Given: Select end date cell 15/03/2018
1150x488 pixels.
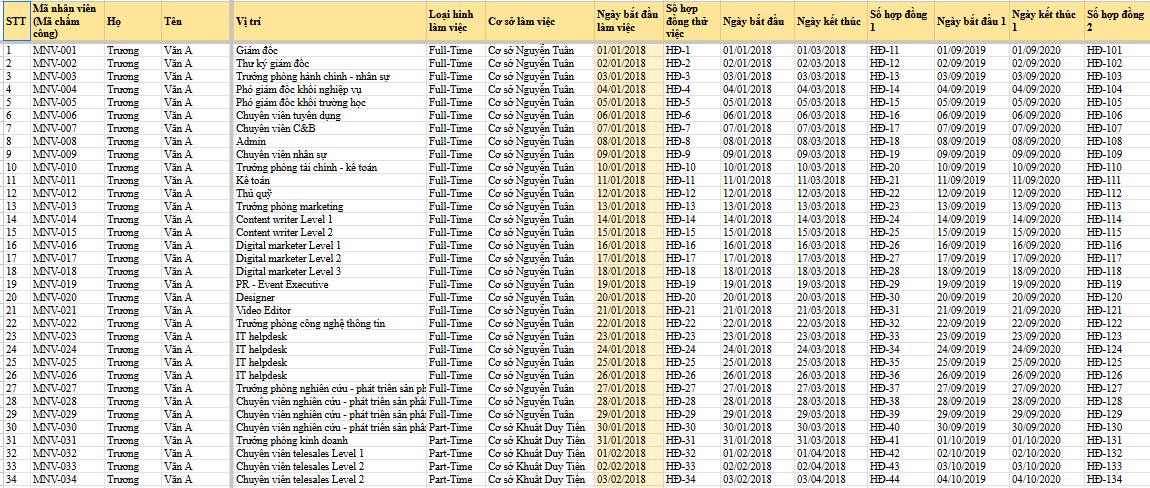Looking at the screenshot, I should coord(831,232).
